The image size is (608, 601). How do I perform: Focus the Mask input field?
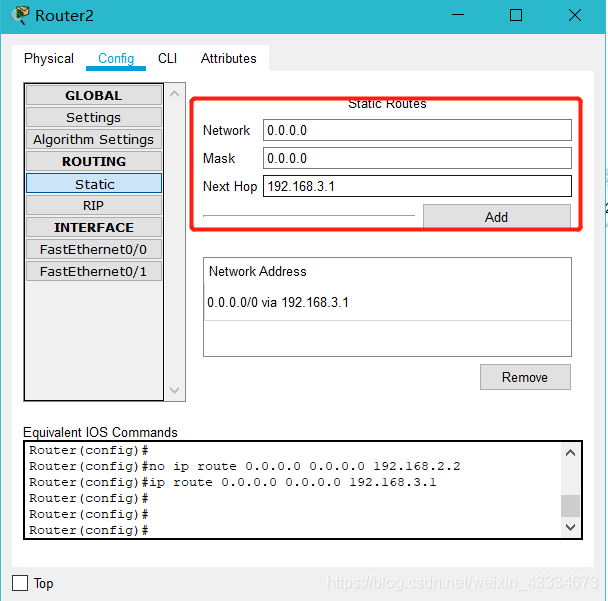417,158
